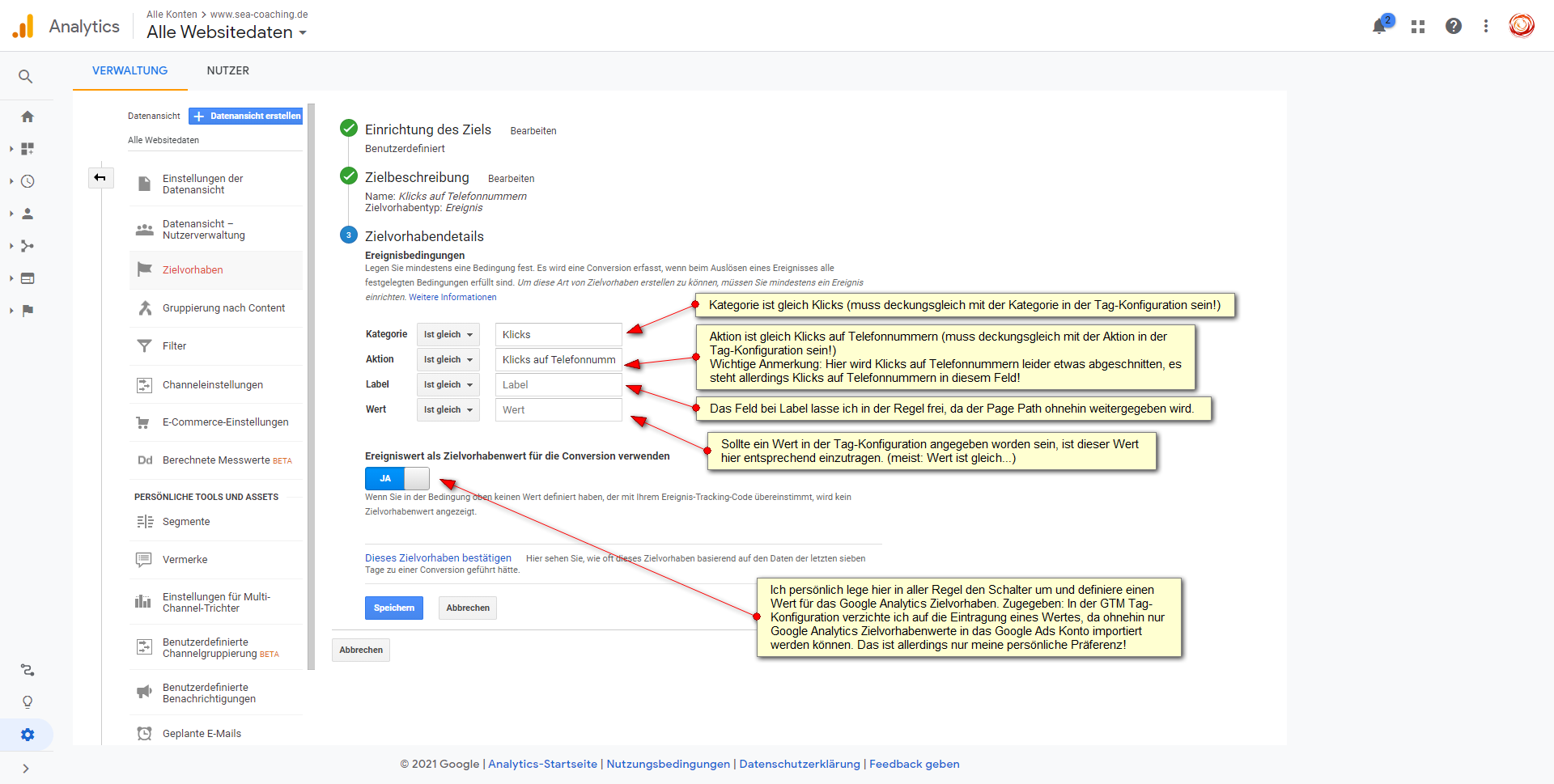The height and width of the screenshot is (784, 1554).
Task: Click Feedback geben footer link
Action: (x=915, y=764)
